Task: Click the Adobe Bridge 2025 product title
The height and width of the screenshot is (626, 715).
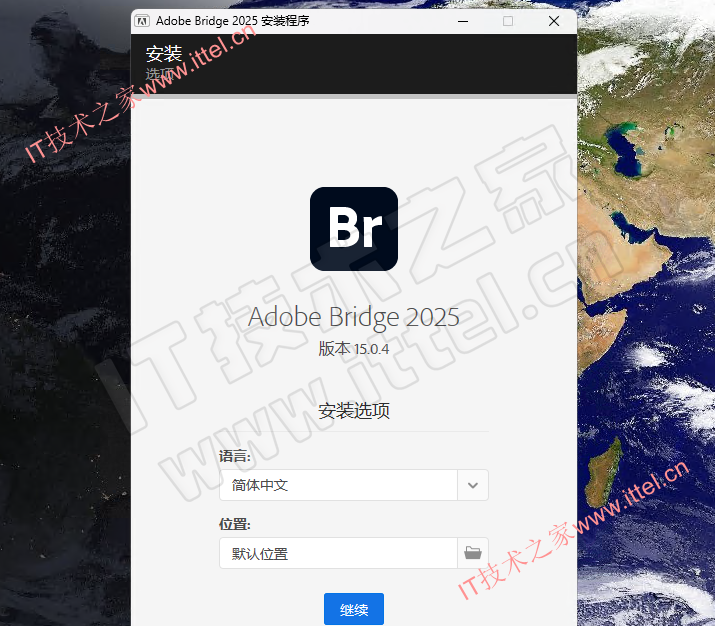Action: (x=354, y=317)
